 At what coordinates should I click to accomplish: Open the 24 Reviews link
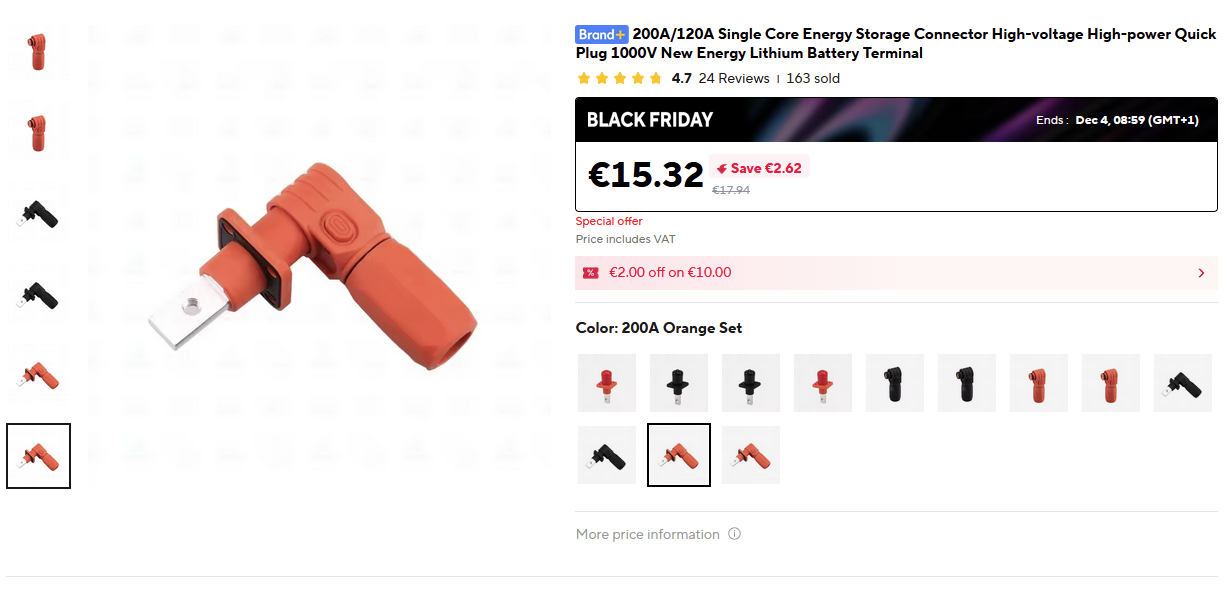point(734,78)
